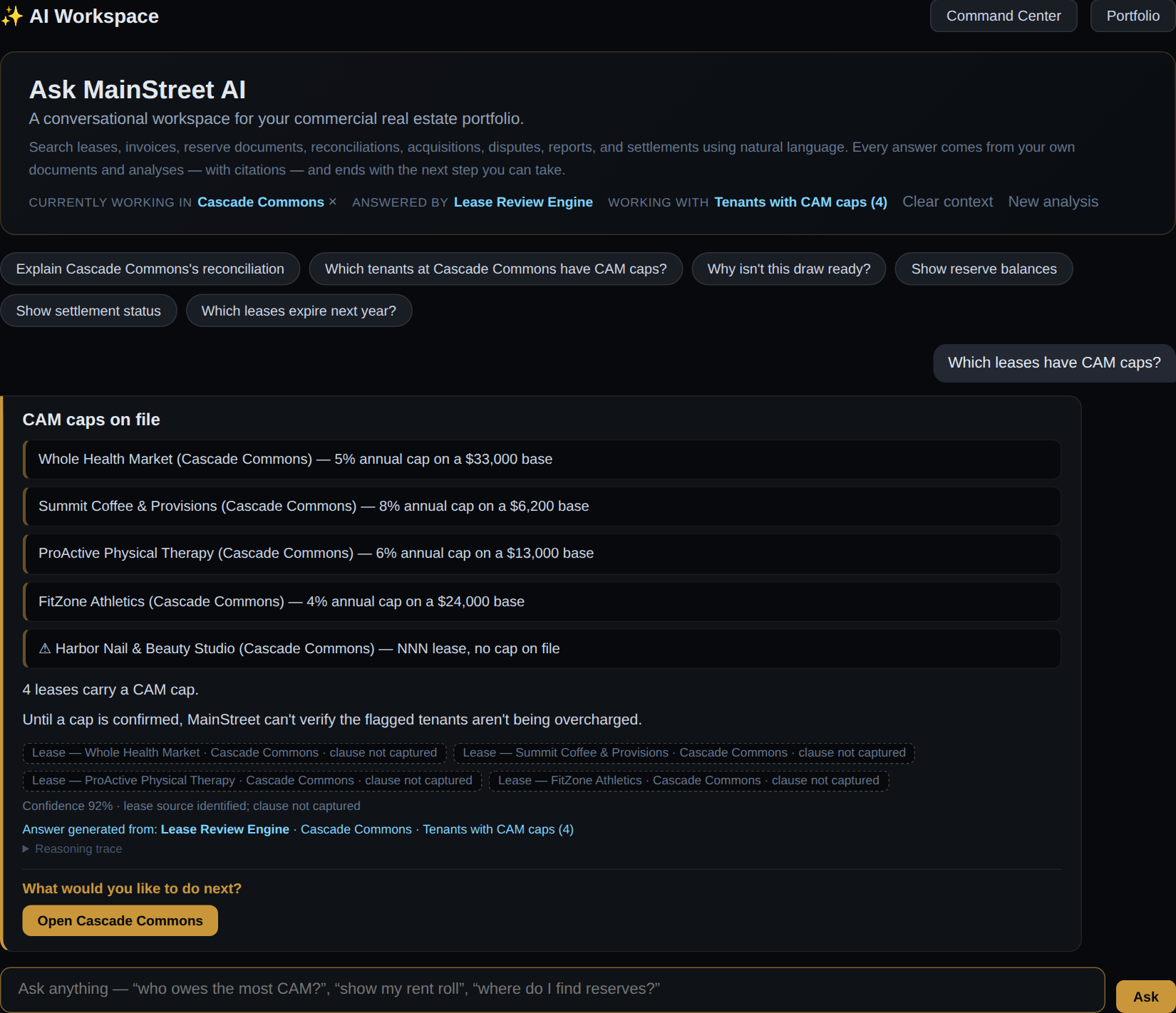
Task: Open the FitZone Athletics lease citation
Action: pyautogui.click(x=688, y=781)
